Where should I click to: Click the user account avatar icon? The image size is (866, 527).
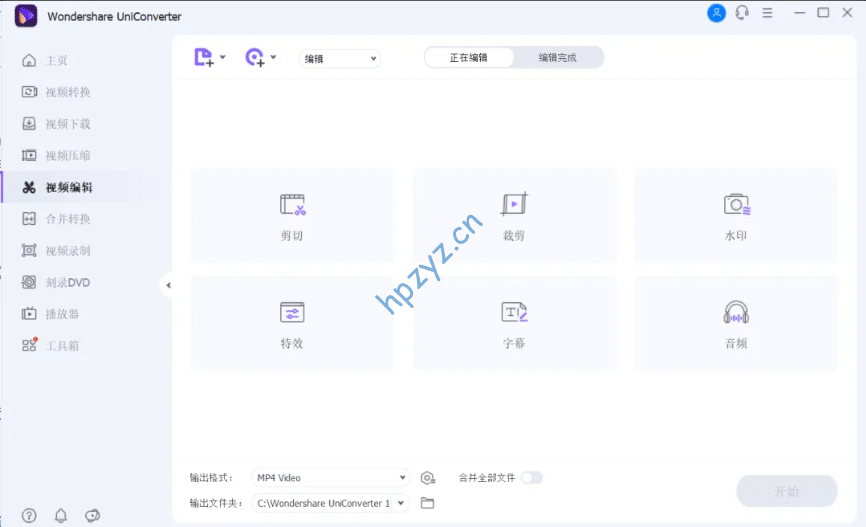click(x=716, y=13)
